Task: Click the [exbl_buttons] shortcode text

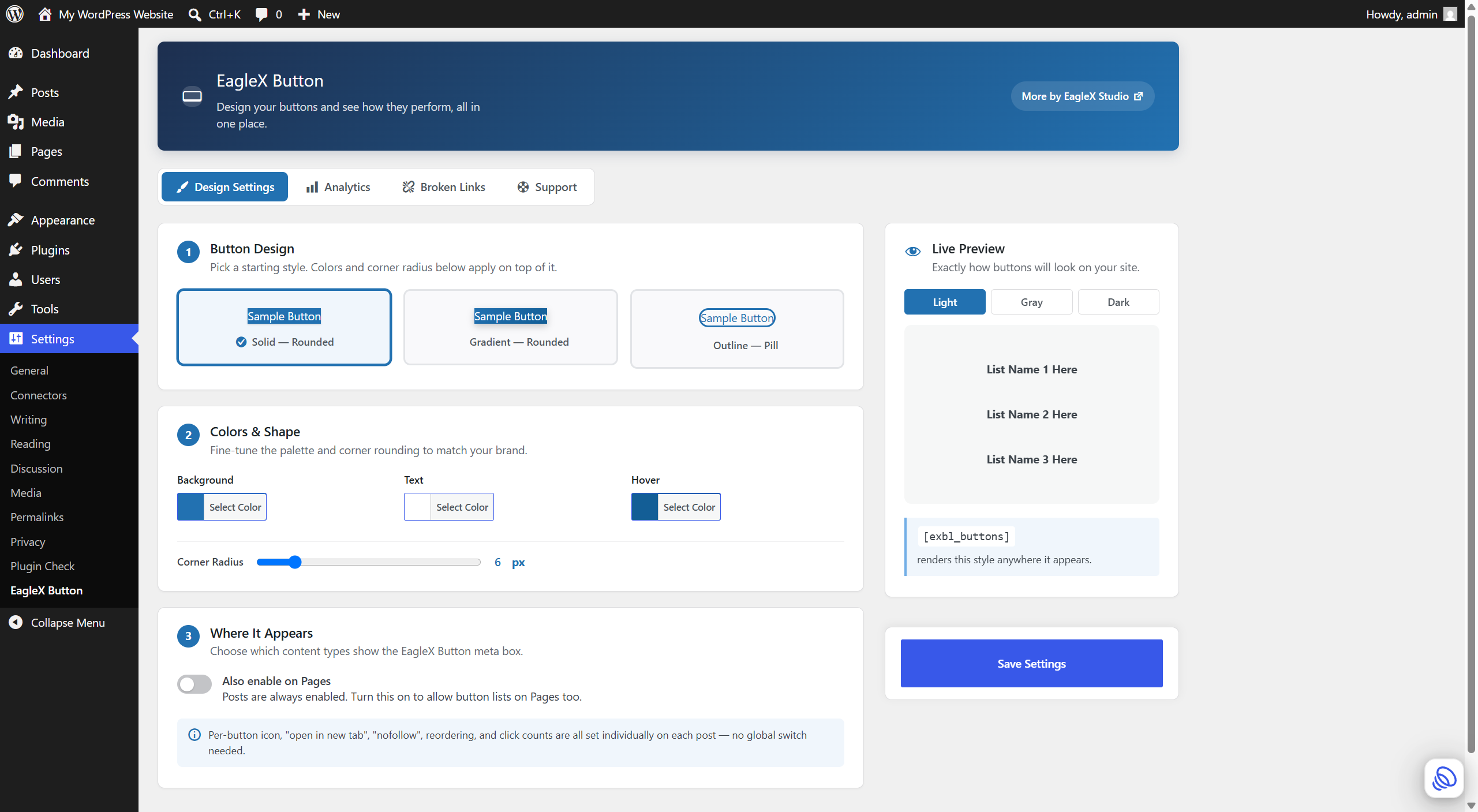Action: point(966,536)
